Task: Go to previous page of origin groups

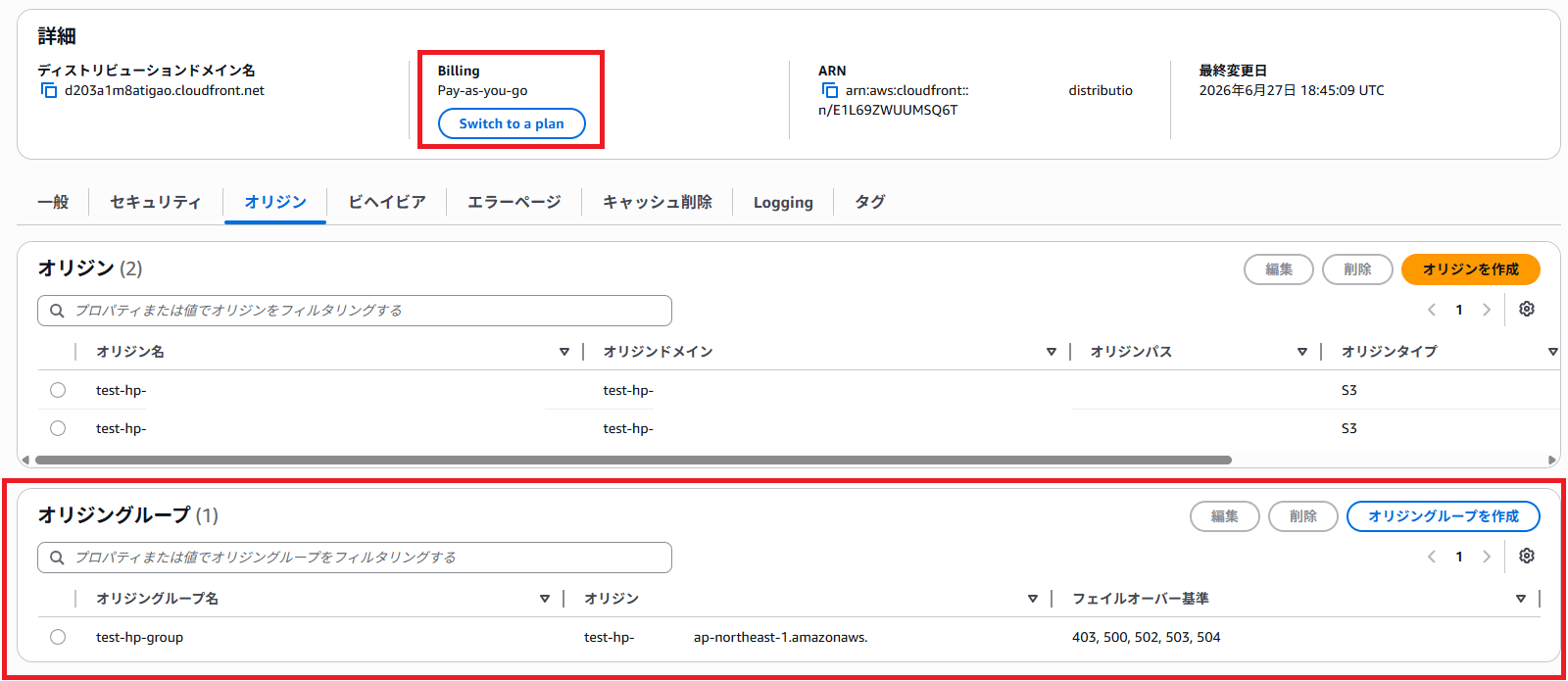Action: tap(1432, 557)
